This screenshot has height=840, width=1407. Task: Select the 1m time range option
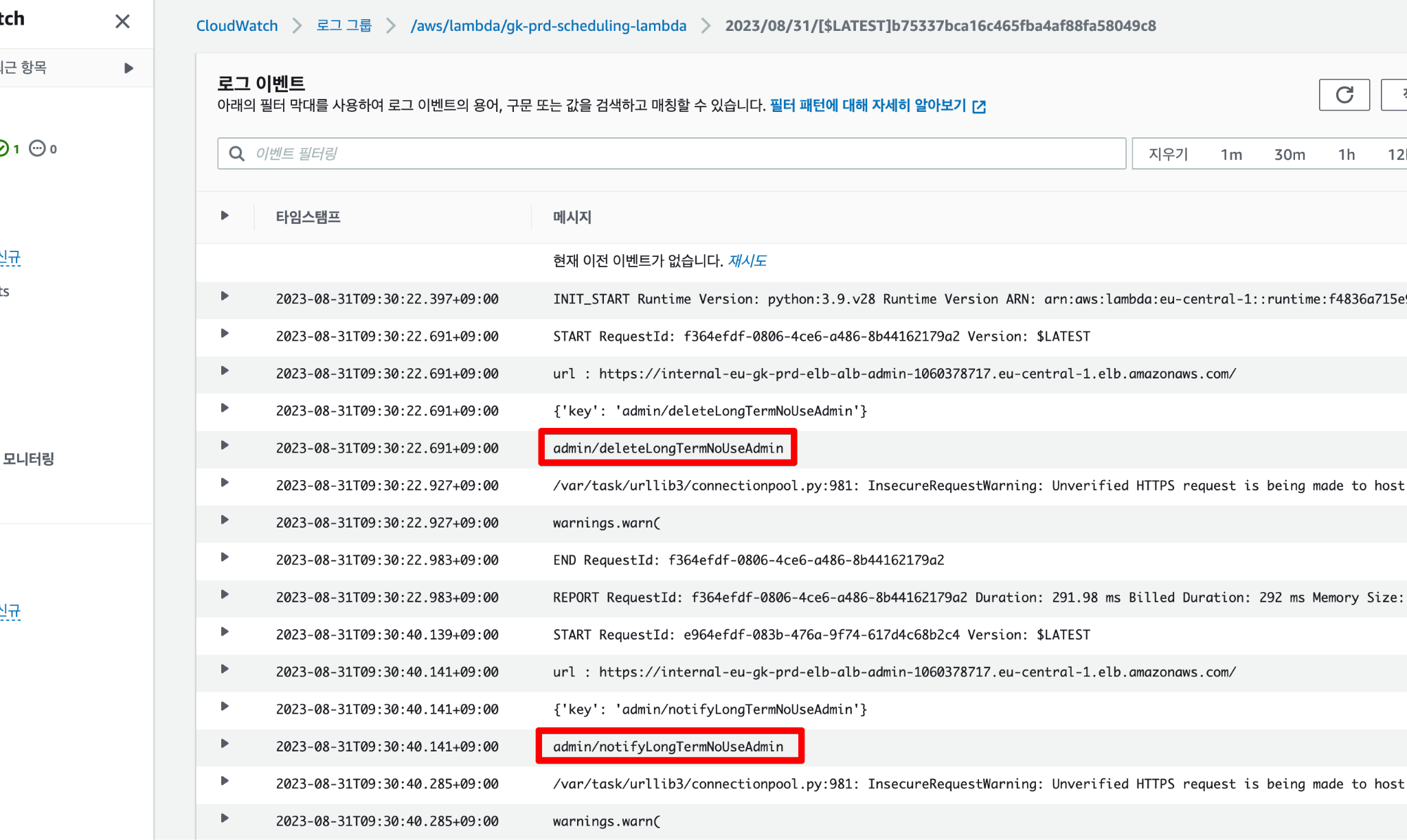pyautogui.click(x=1231, y=155)
